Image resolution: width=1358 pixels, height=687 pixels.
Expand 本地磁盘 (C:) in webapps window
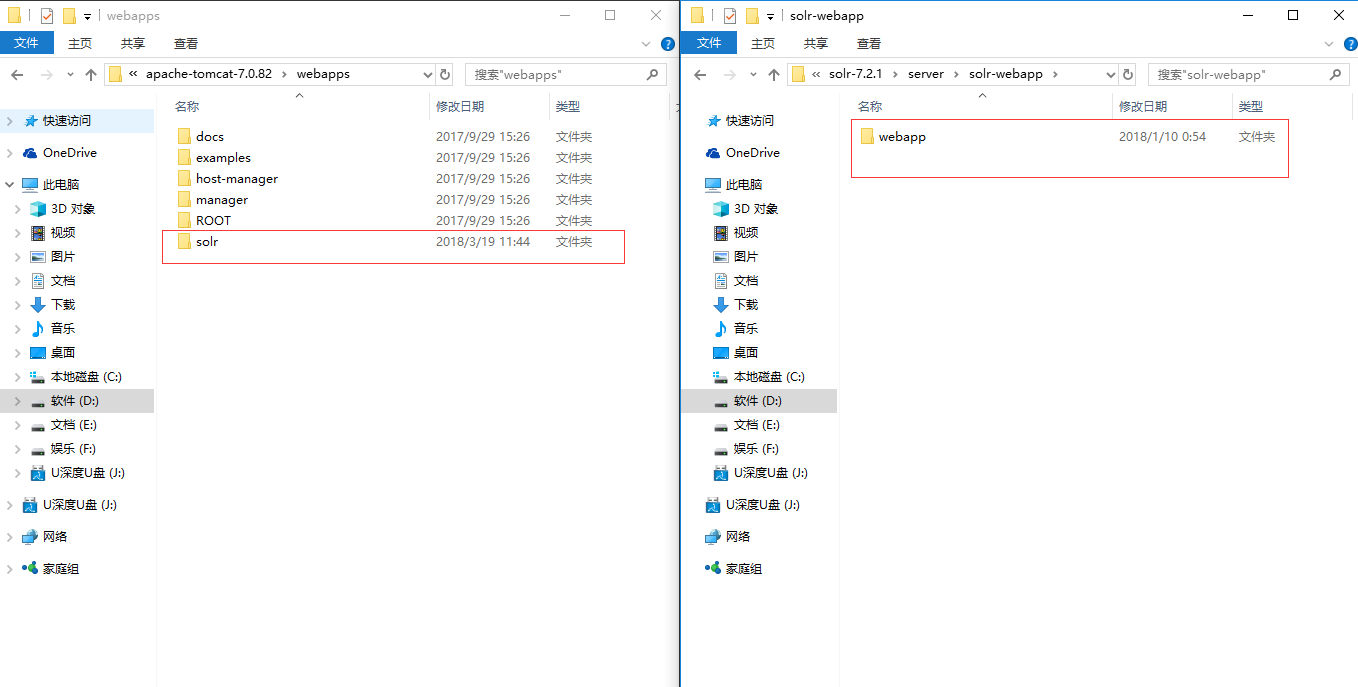(x=17, y=377)
